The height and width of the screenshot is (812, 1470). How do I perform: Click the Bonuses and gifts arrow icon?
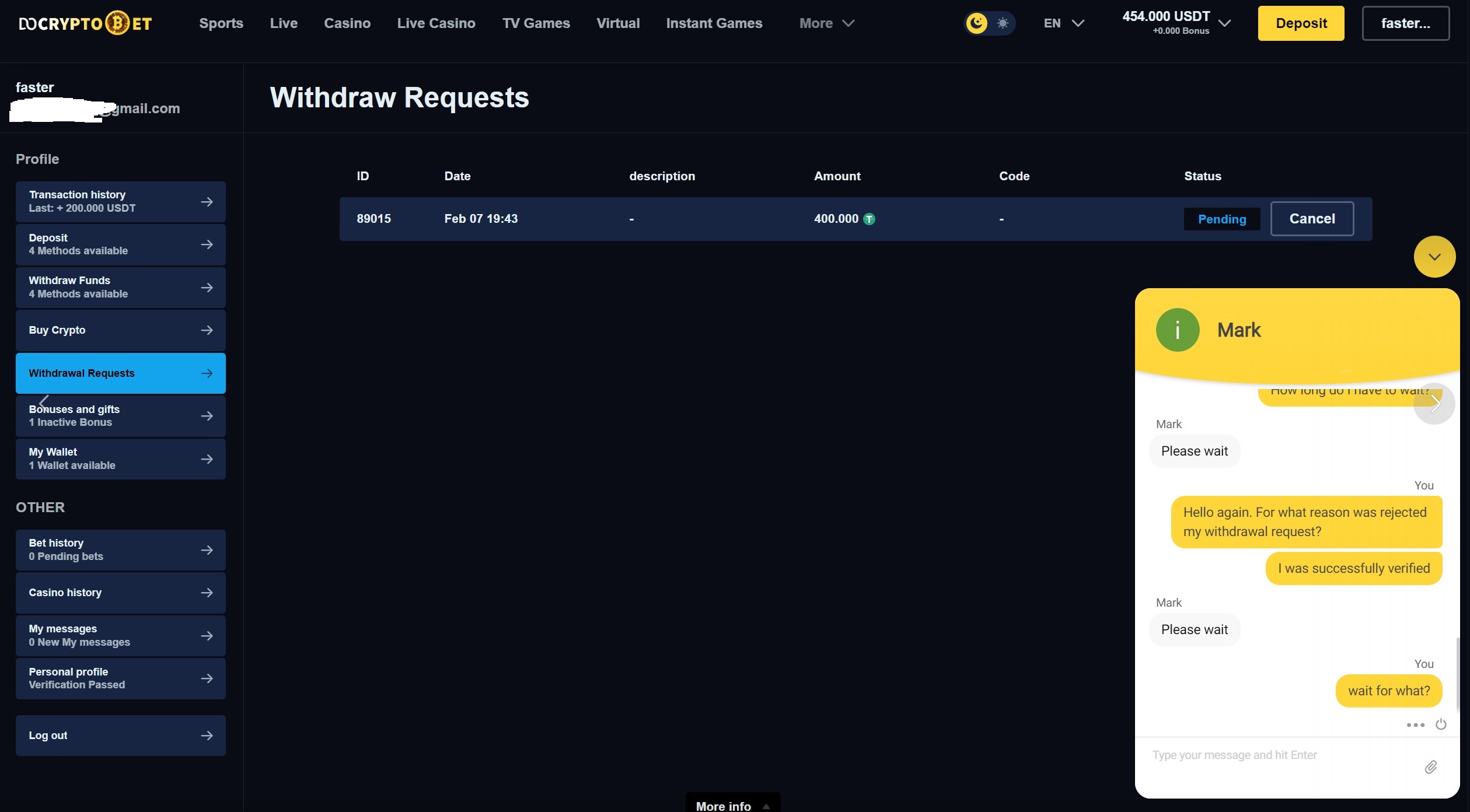[x=207, y=416]
